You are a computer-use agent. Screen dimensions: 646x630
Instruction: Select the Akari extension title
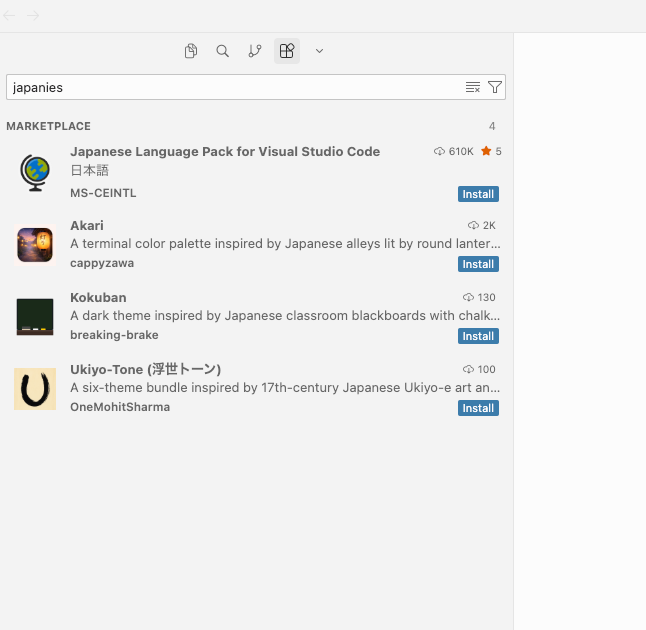(87, 225)
